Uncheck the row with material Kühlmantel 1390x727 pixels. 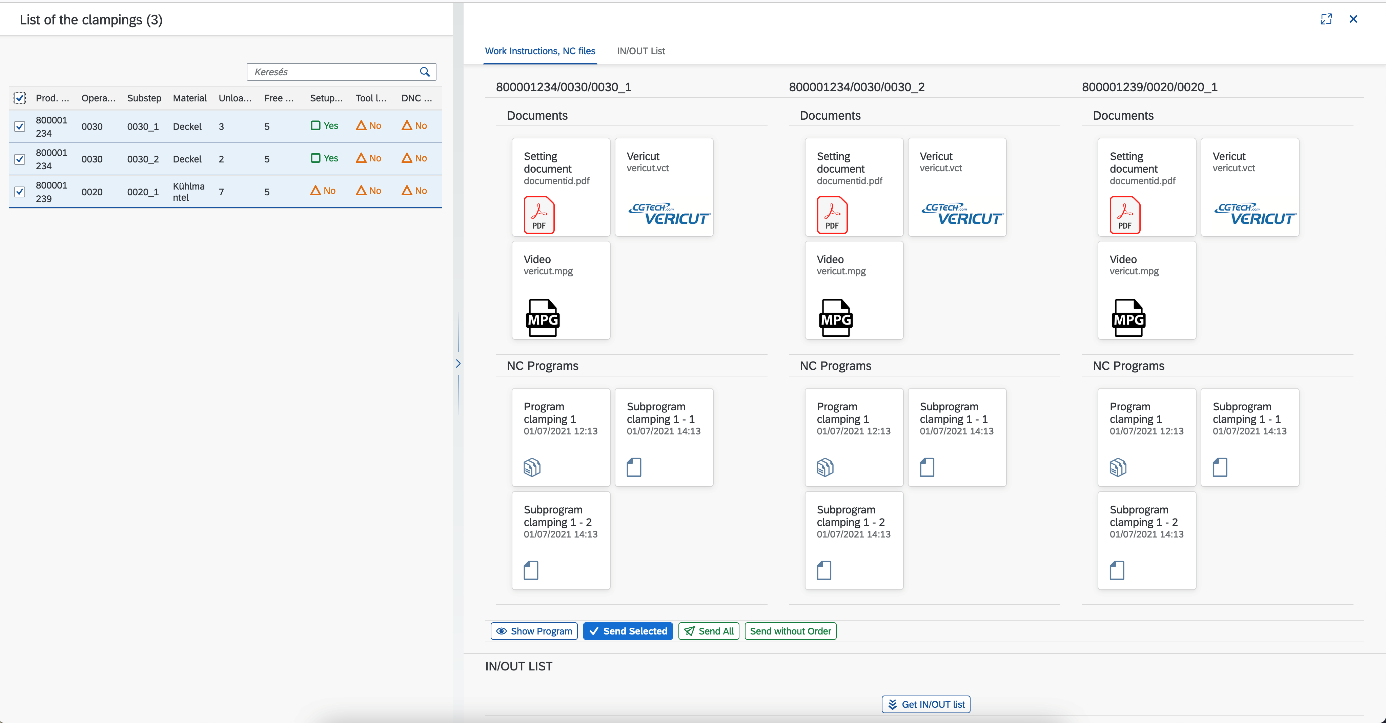coord(20,191)
